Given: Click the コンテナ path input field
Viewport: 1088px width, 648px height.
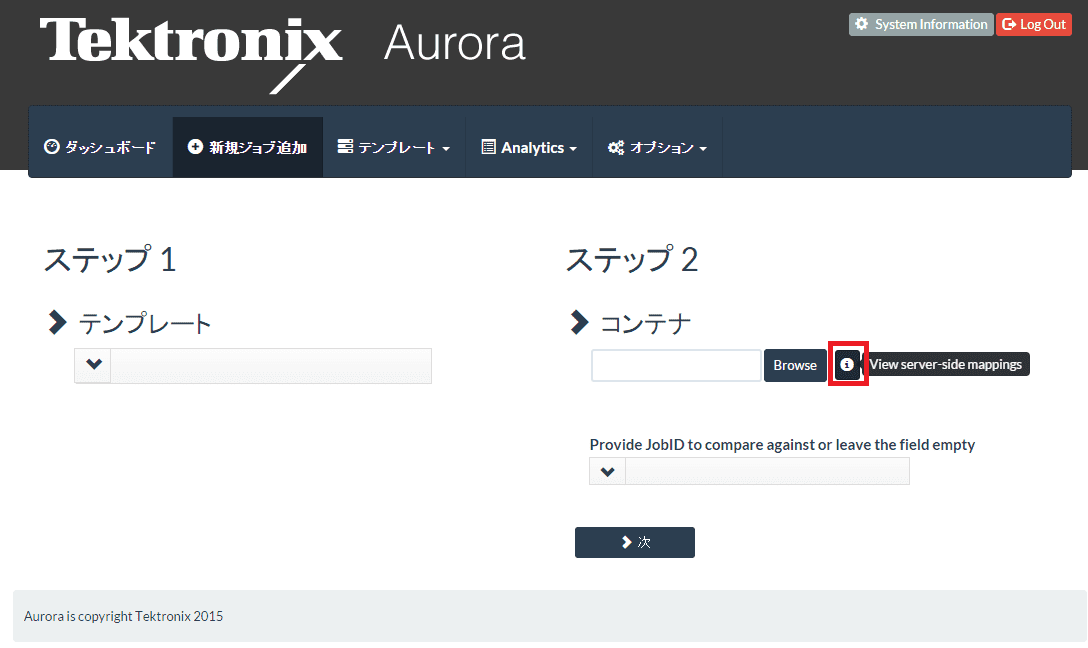Looking at the screenshot, I should [x=676, y=366].
